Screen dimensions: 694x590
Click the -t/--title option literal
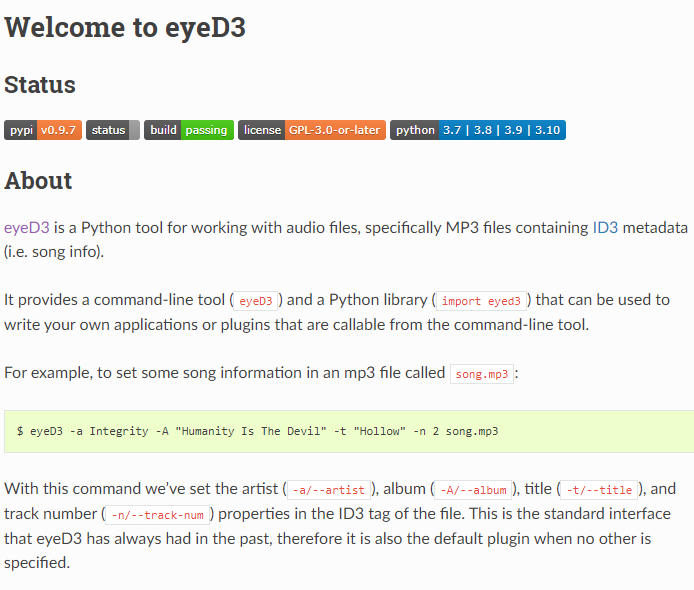[600, 490]
